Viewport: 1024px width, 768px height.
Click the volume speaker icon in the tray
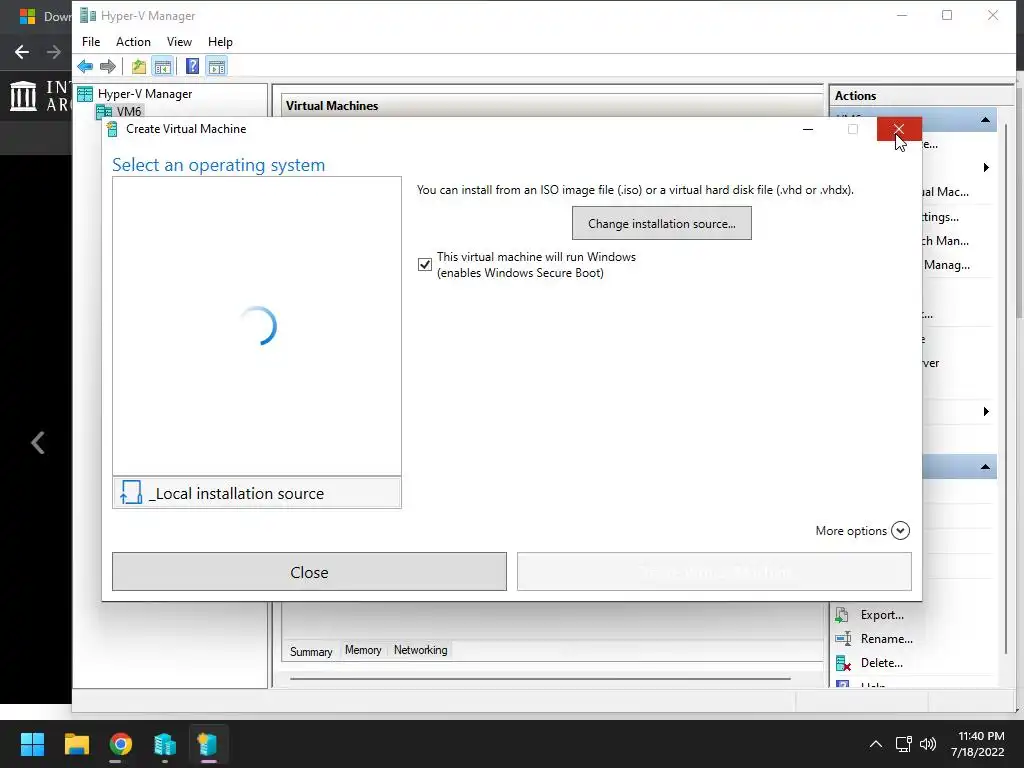tap(927, 744)
